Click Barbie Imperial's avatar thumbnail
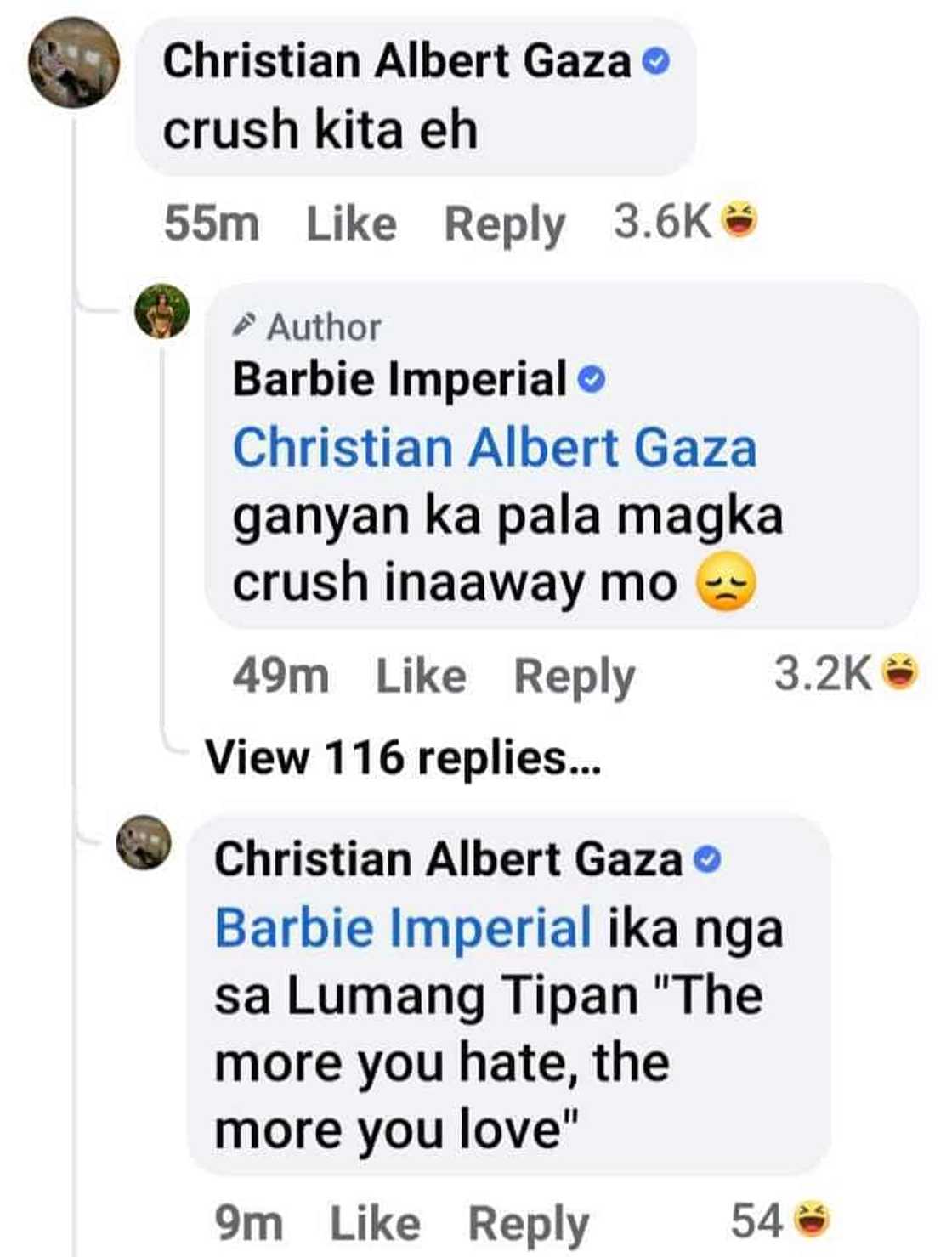Screen dimensions: 952x1257 (x=162, y=311)
